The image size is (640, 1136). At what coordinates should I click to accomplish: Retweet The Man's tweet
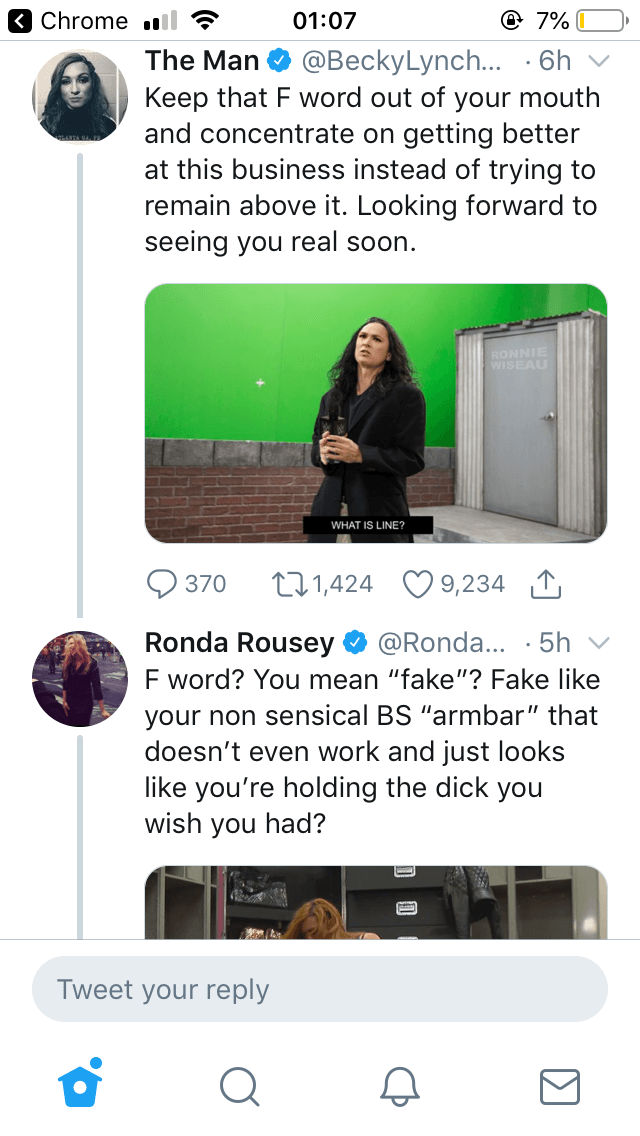click(289, 584)
